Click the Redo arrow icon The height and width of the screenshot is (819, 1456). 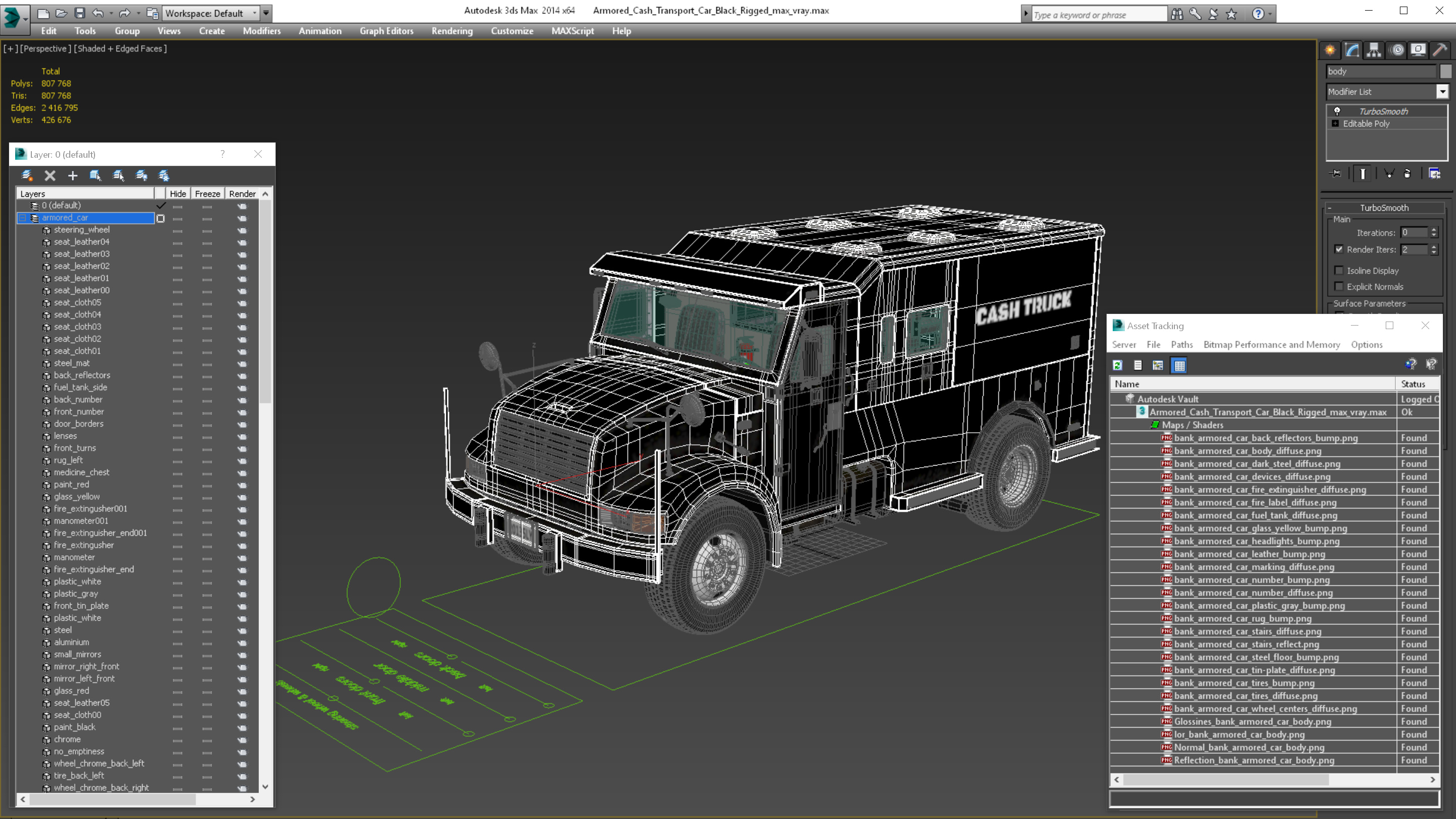tap(125, 13)
